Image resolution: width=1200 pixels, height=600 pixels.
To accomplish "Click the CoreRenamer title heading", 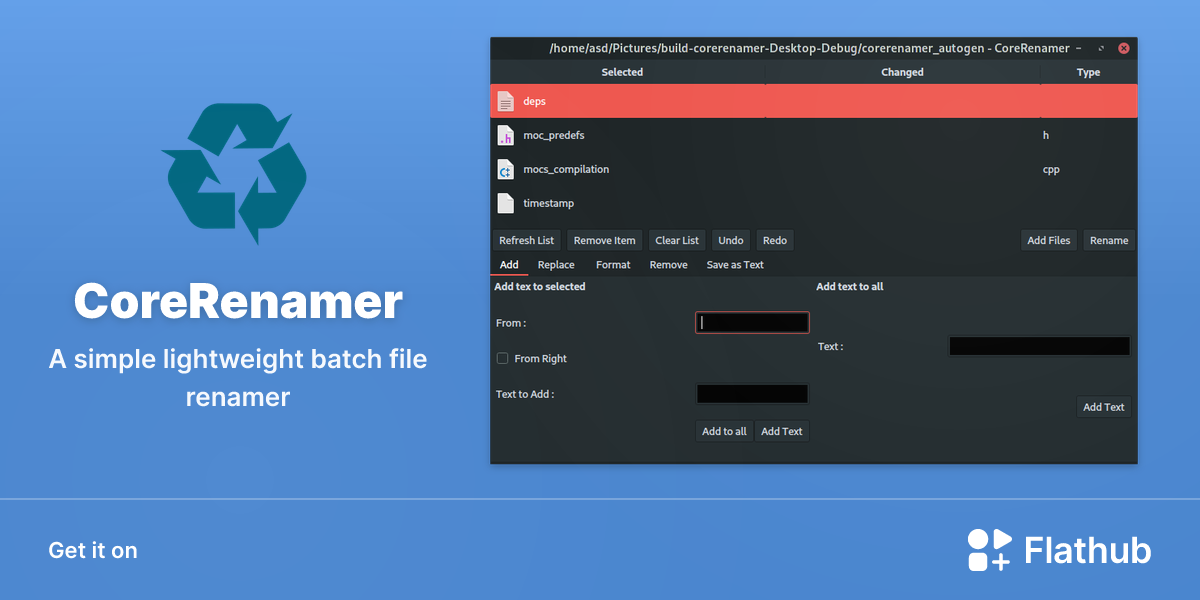I will [x=238, y=302].
